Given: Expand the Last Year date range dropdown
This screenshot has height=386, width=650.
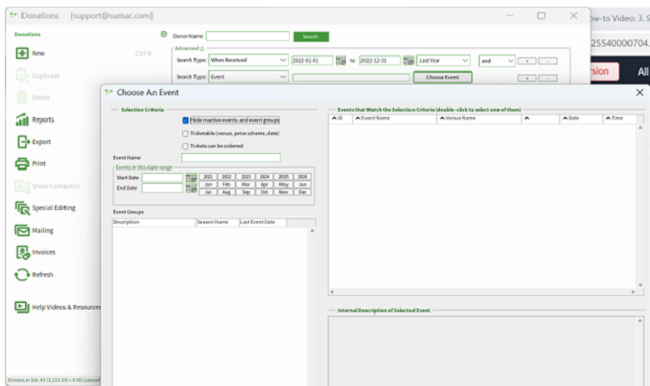Looking at the screenshot, I should [x=443, y=61].
